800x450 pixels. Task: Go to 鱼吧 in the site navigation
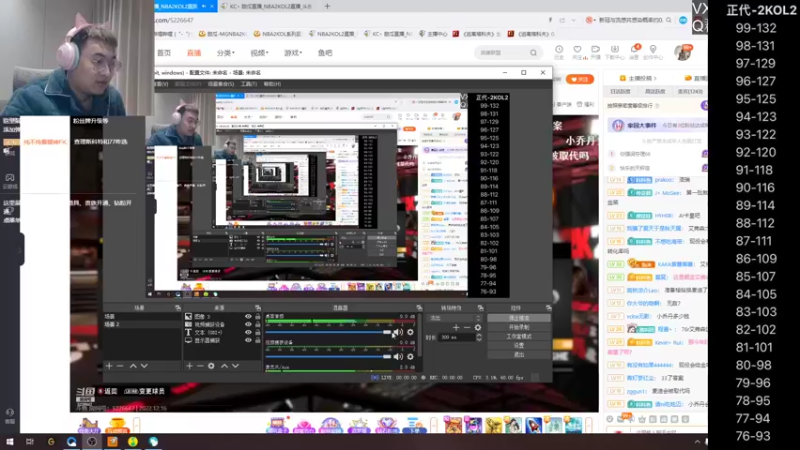[325, 53]
